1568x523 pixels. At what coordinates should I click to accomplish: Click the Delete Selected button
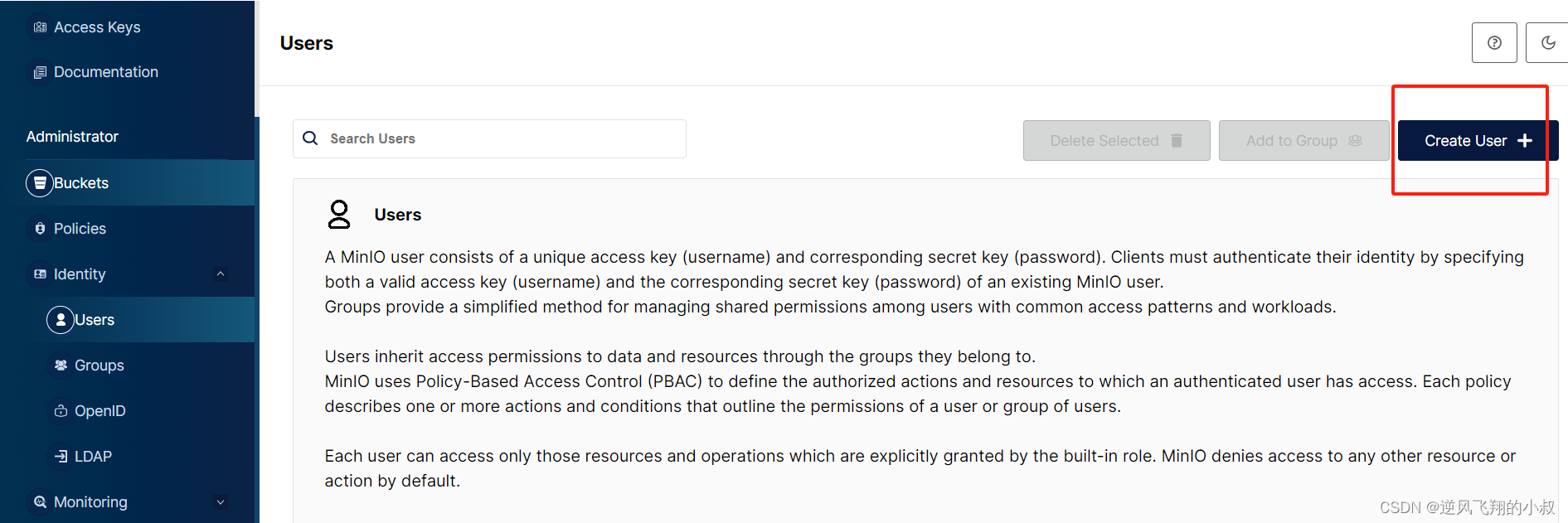pyautogui.click(x=1116, y=141)
